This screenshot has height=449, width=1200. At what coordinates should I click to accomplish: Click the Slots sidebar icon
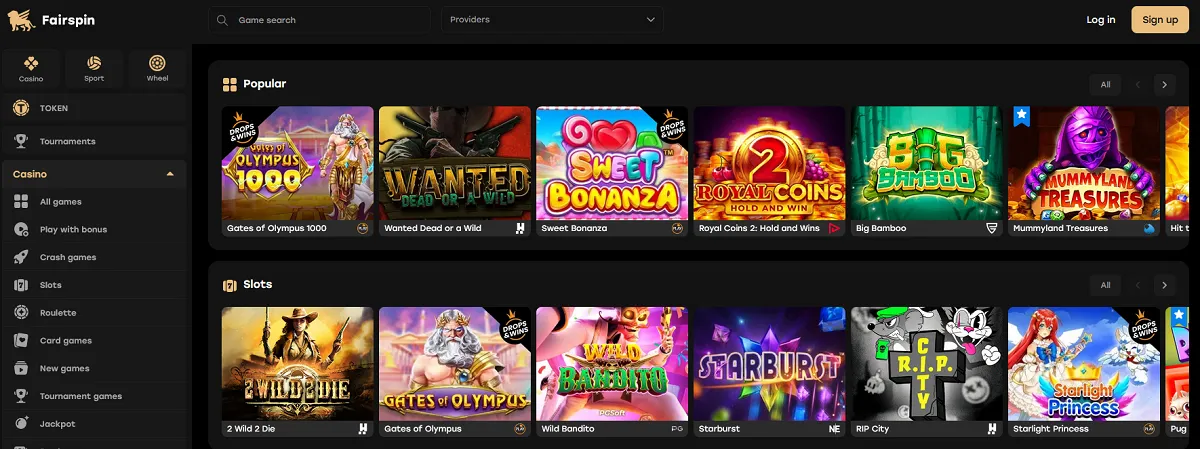20,285
